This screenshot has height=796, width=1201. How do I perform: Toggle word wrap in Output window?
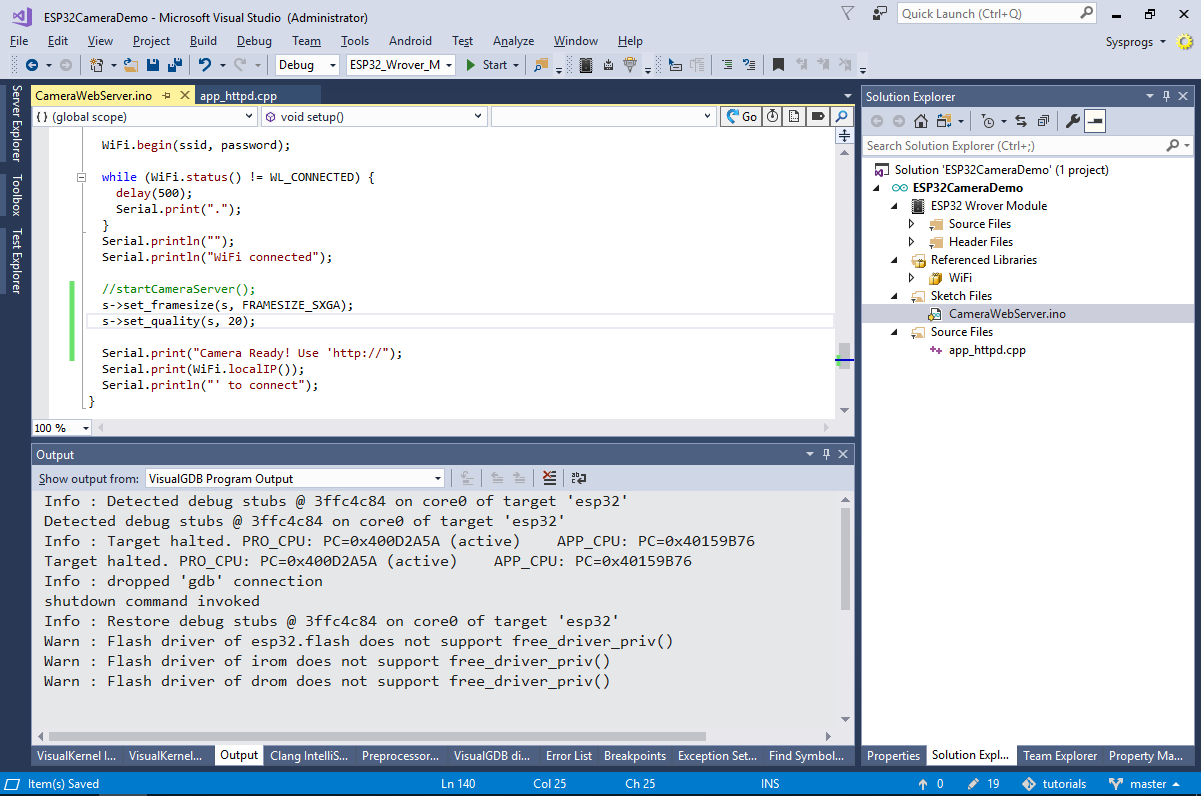pyautogui.click(x=578, y=479)
